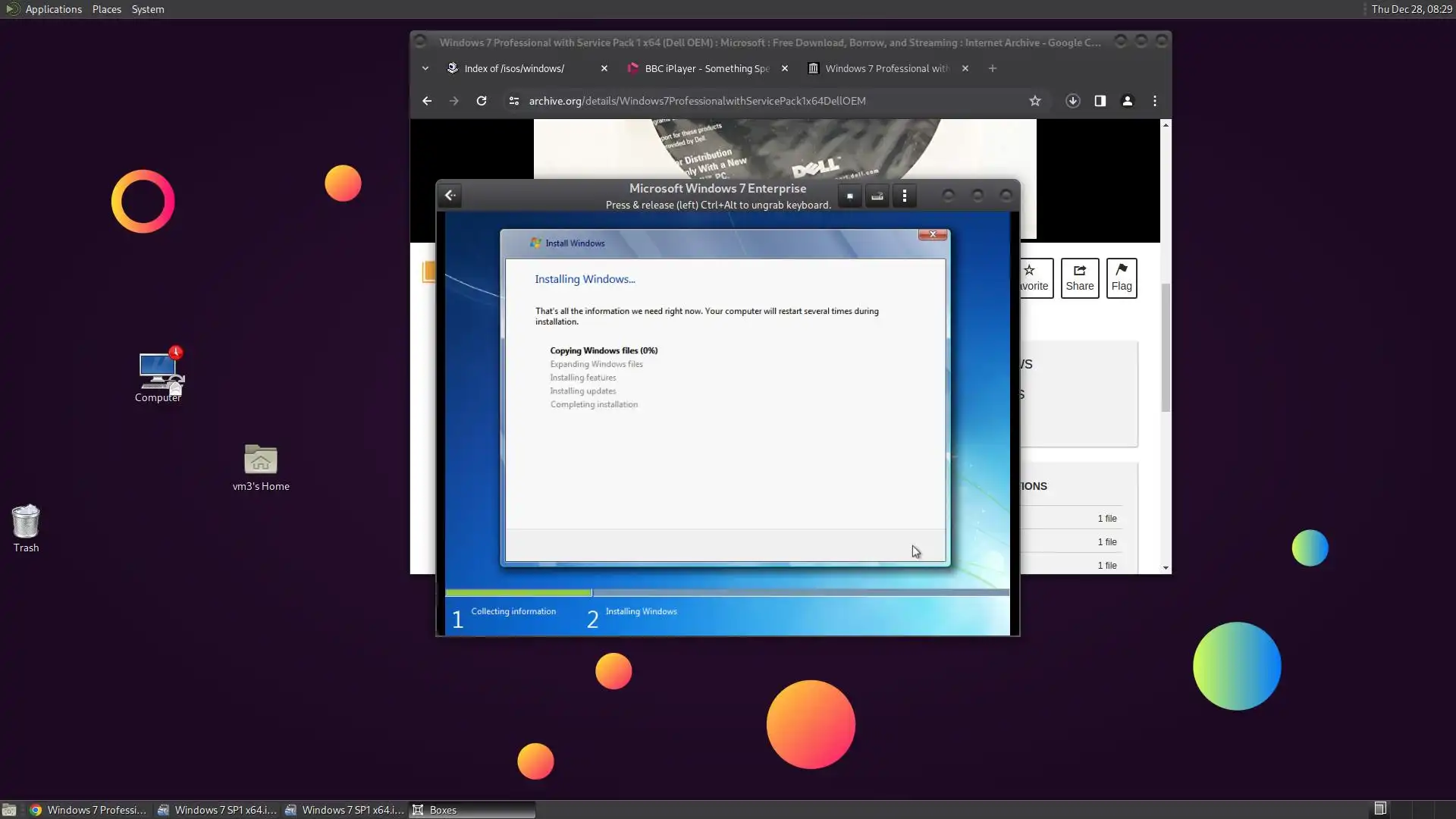
Task: Expand the tab search chevron in Chrome
Action: 425,68
